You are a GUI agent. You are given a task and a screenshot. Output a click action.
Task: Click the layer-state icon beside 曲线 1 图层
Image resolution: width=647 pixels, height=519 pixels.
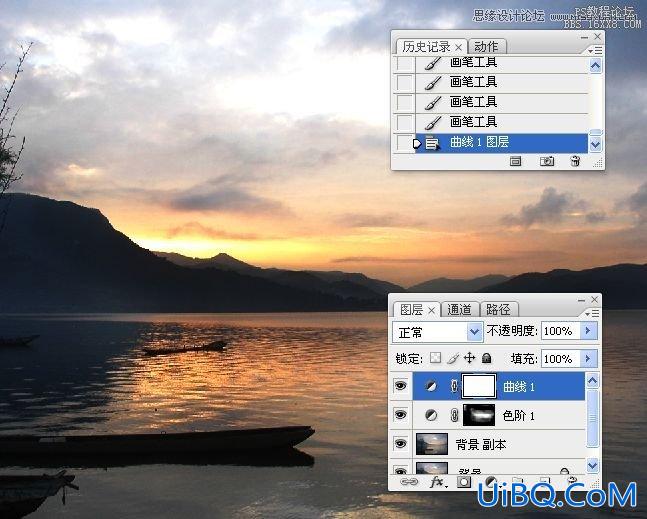[432, 143]
